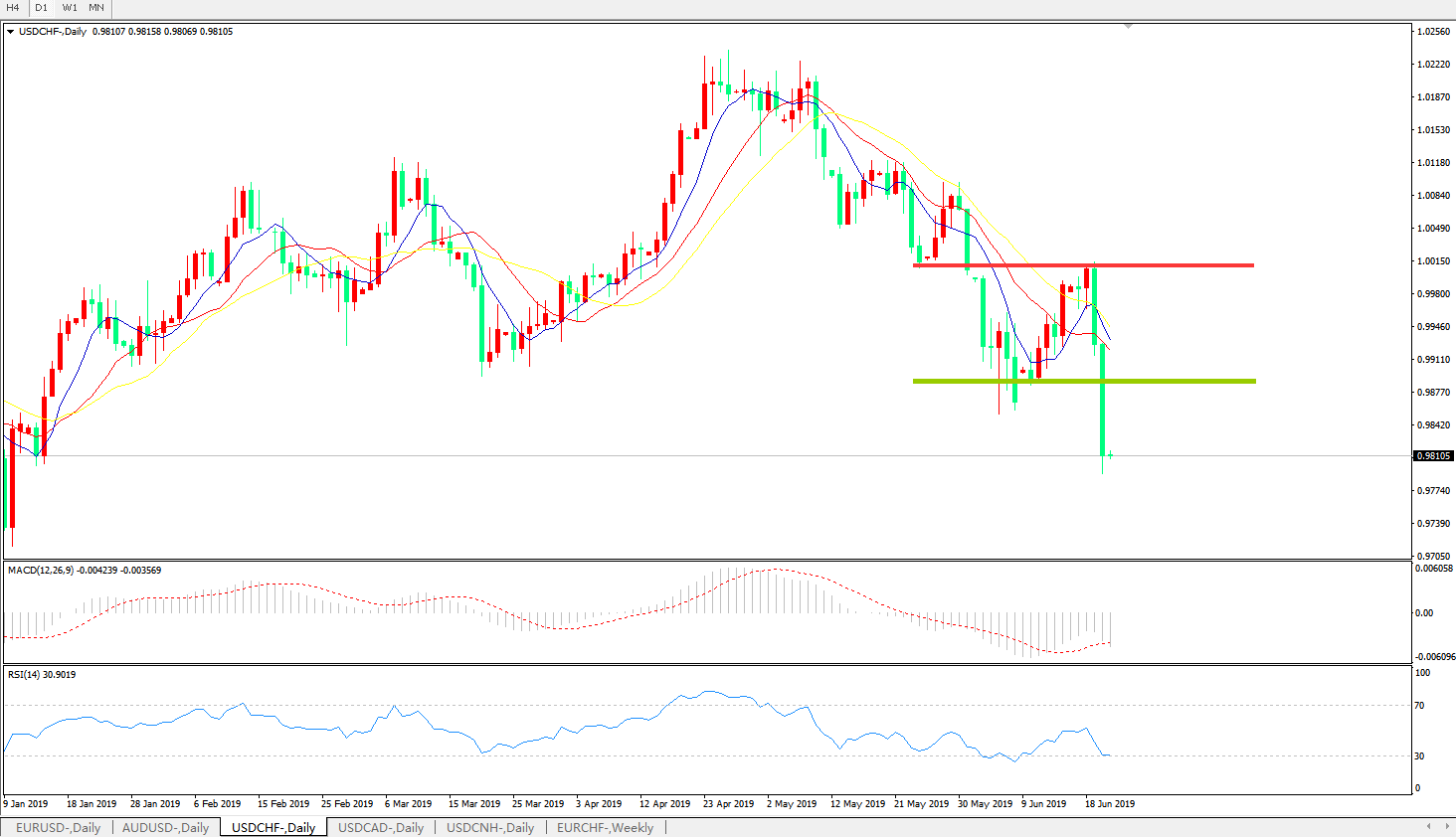This screenshot has height=837, width=1456.
Task: Select the active USDCHF-,Daily tab
Action: 273,827
